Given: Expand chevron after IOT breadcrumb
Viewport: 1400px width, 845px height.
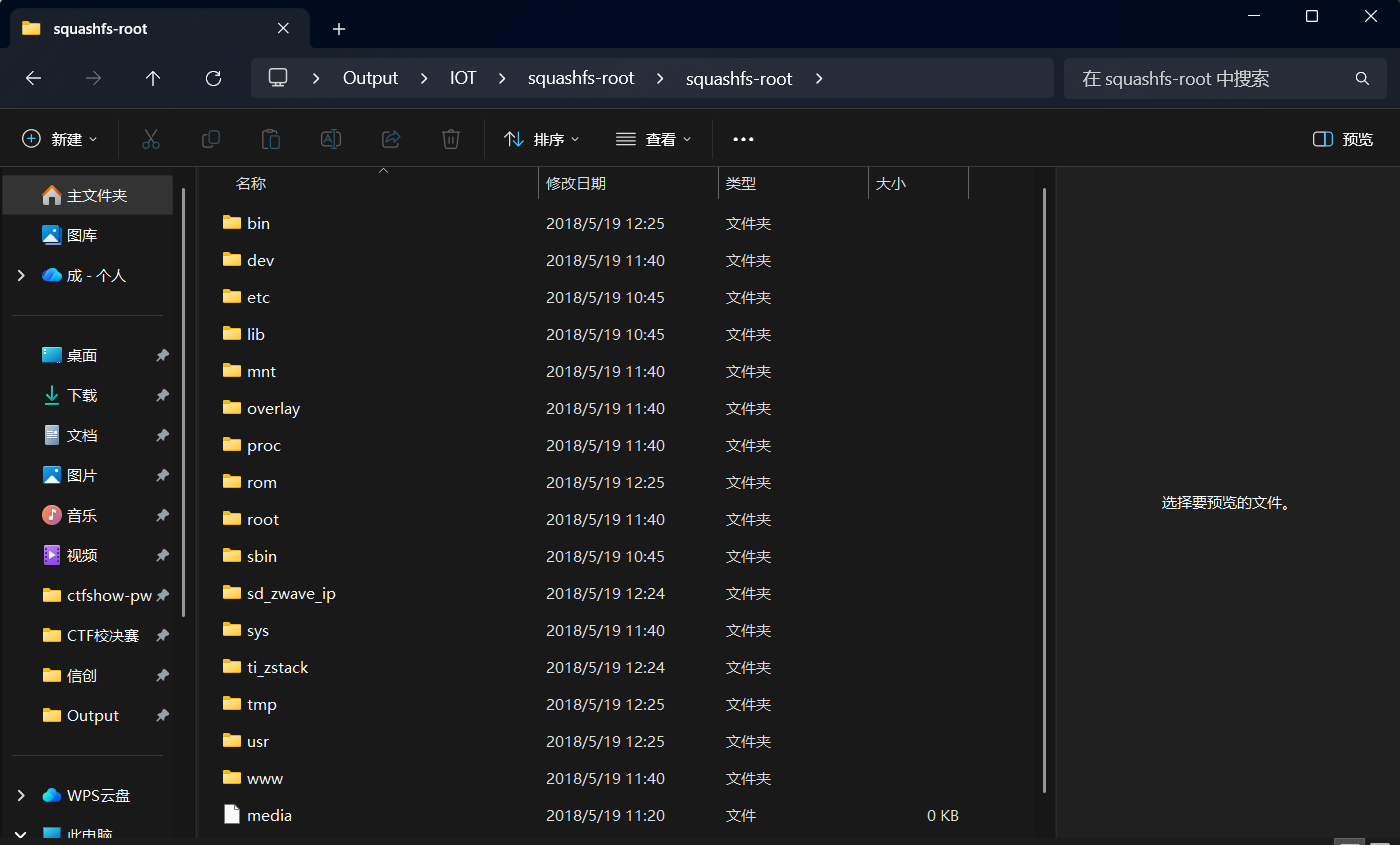Looking at the screenshot, I should point(502,78).
